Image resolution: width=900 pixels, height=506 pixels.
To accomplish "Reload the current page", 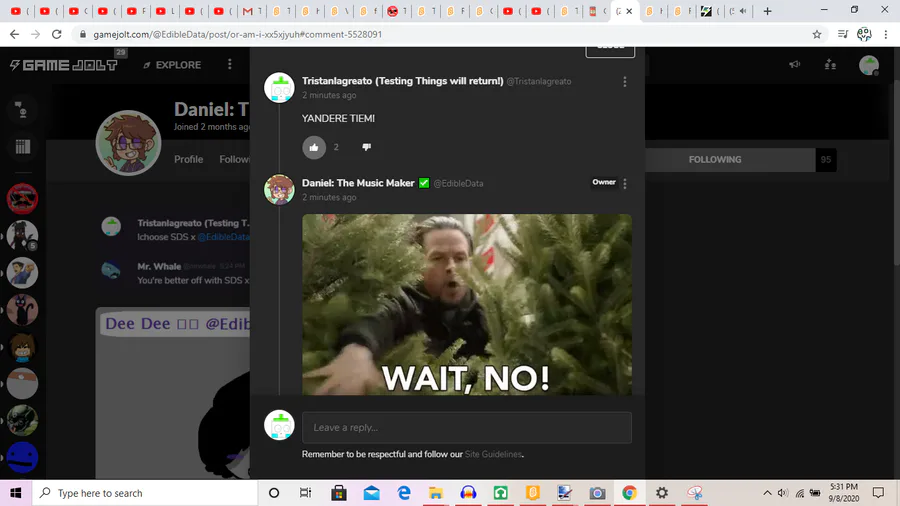I will pyautogui.click(x=56, y=34).
